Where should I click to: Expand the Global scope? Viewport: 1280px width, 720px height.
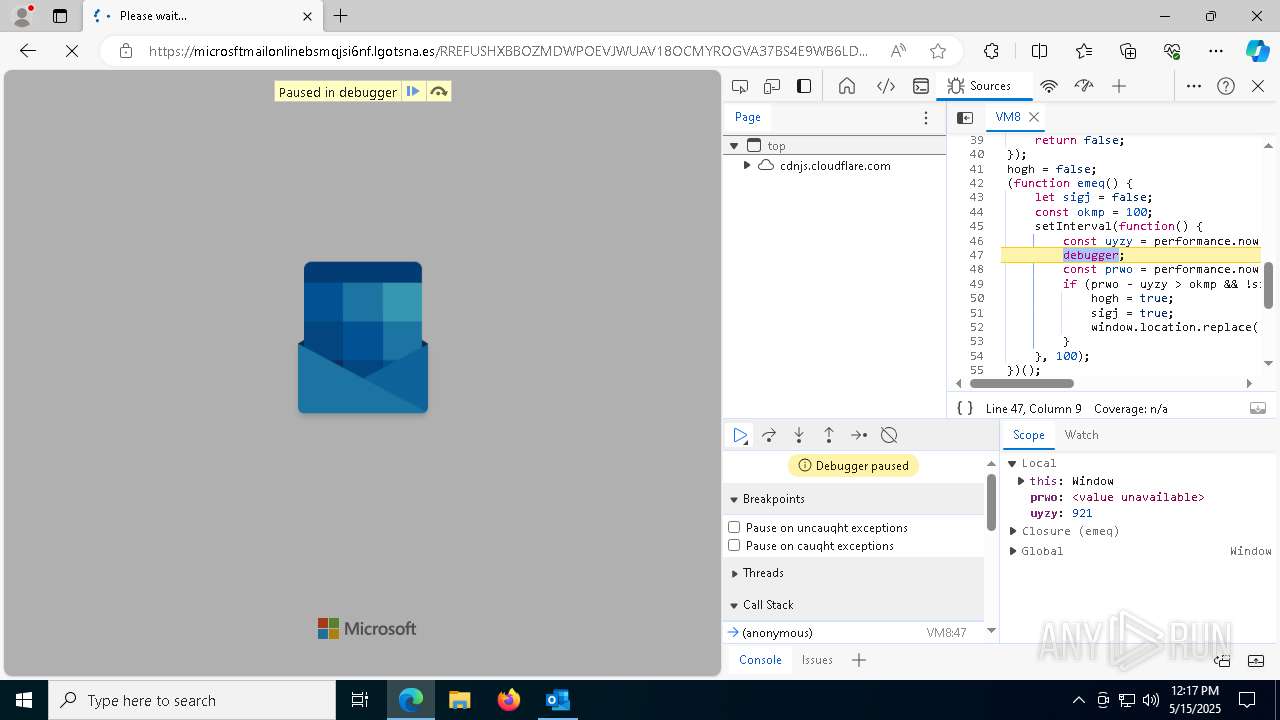tap(1013, 551)
